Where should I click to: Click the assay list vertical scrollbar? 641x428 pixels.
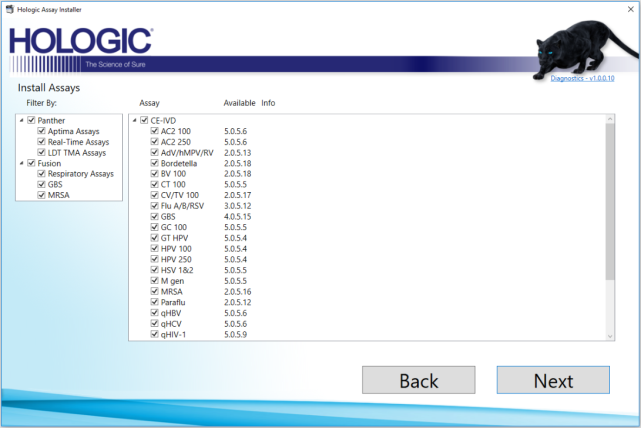[x=610, y=200]
